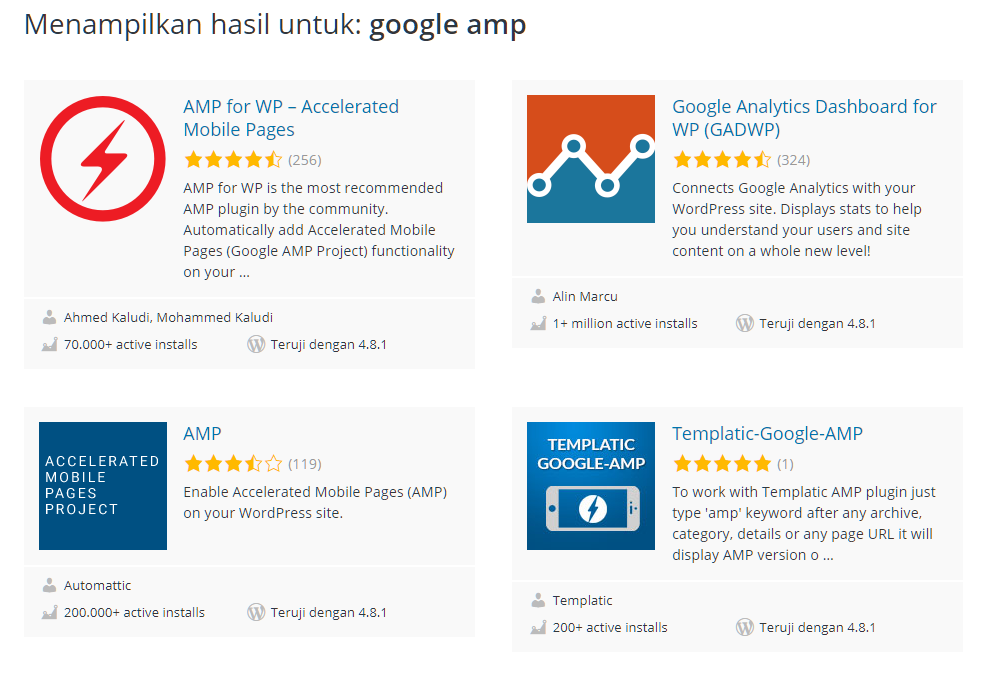Image resolution: width=998 pixels, height=688 pixels.
Task: Click the red lightning AMP for WP logo
Action: (102, 158)
